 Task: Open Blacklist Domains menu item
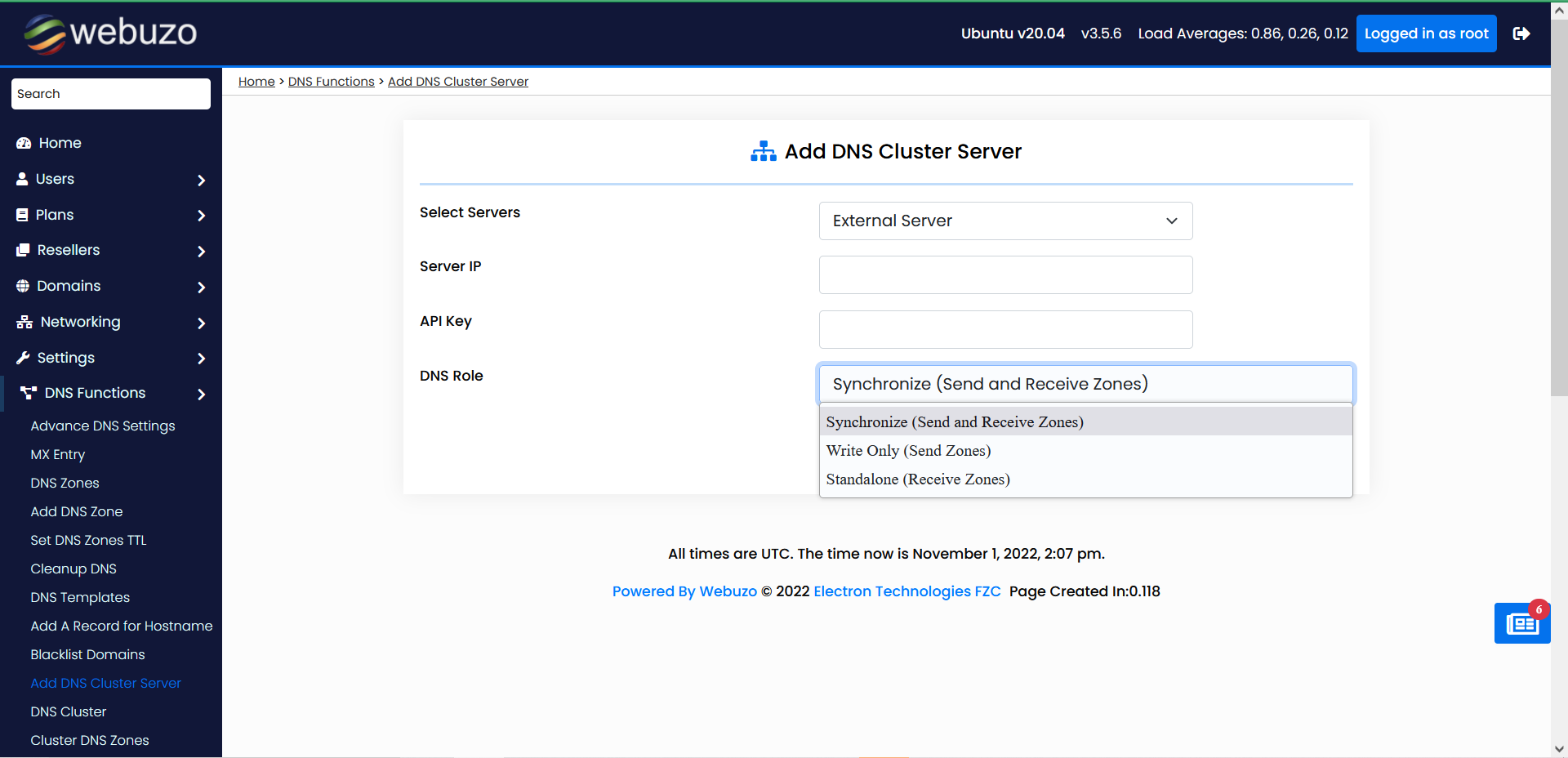tap(87, 654)
